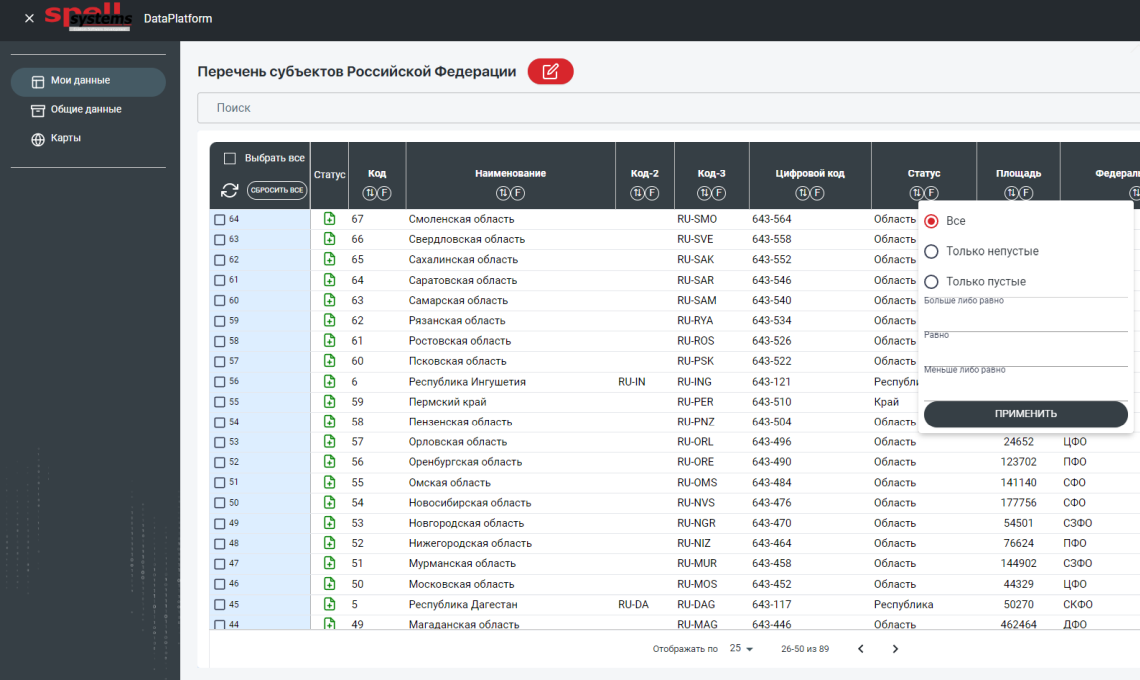Image resolution: width=1140 pixels, height=680 pixels.
Task: Click the status document icon for Смоленская область
Action: (329, 218)
